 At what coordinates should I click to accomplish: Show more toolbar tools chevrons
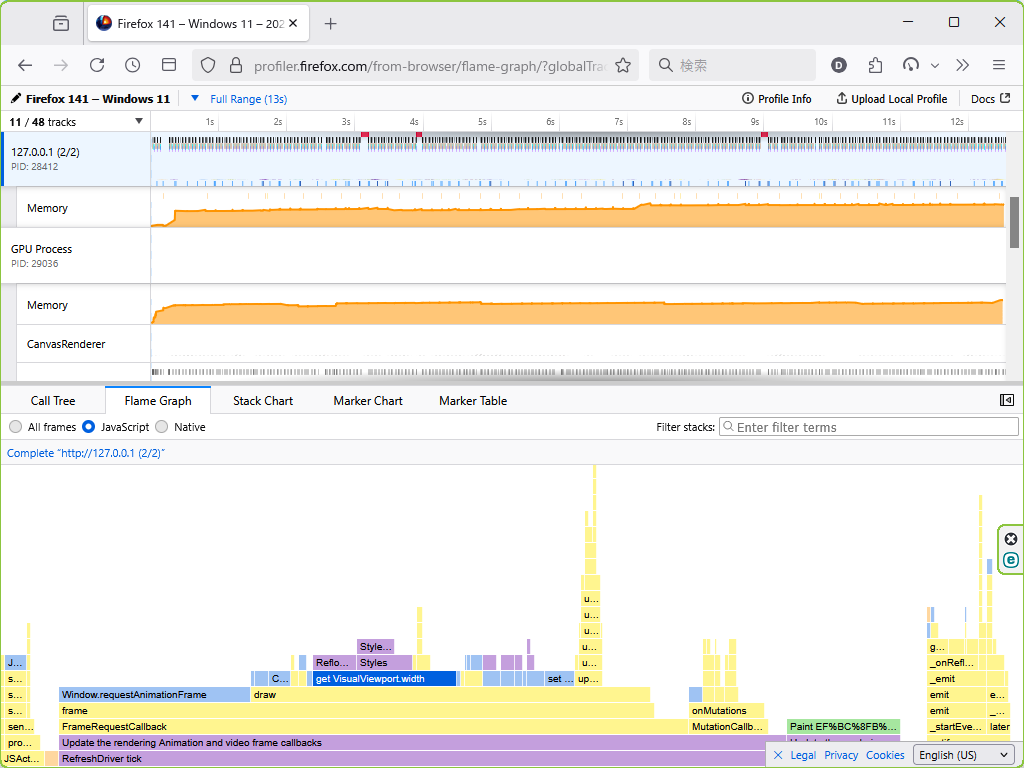(963, 65)
